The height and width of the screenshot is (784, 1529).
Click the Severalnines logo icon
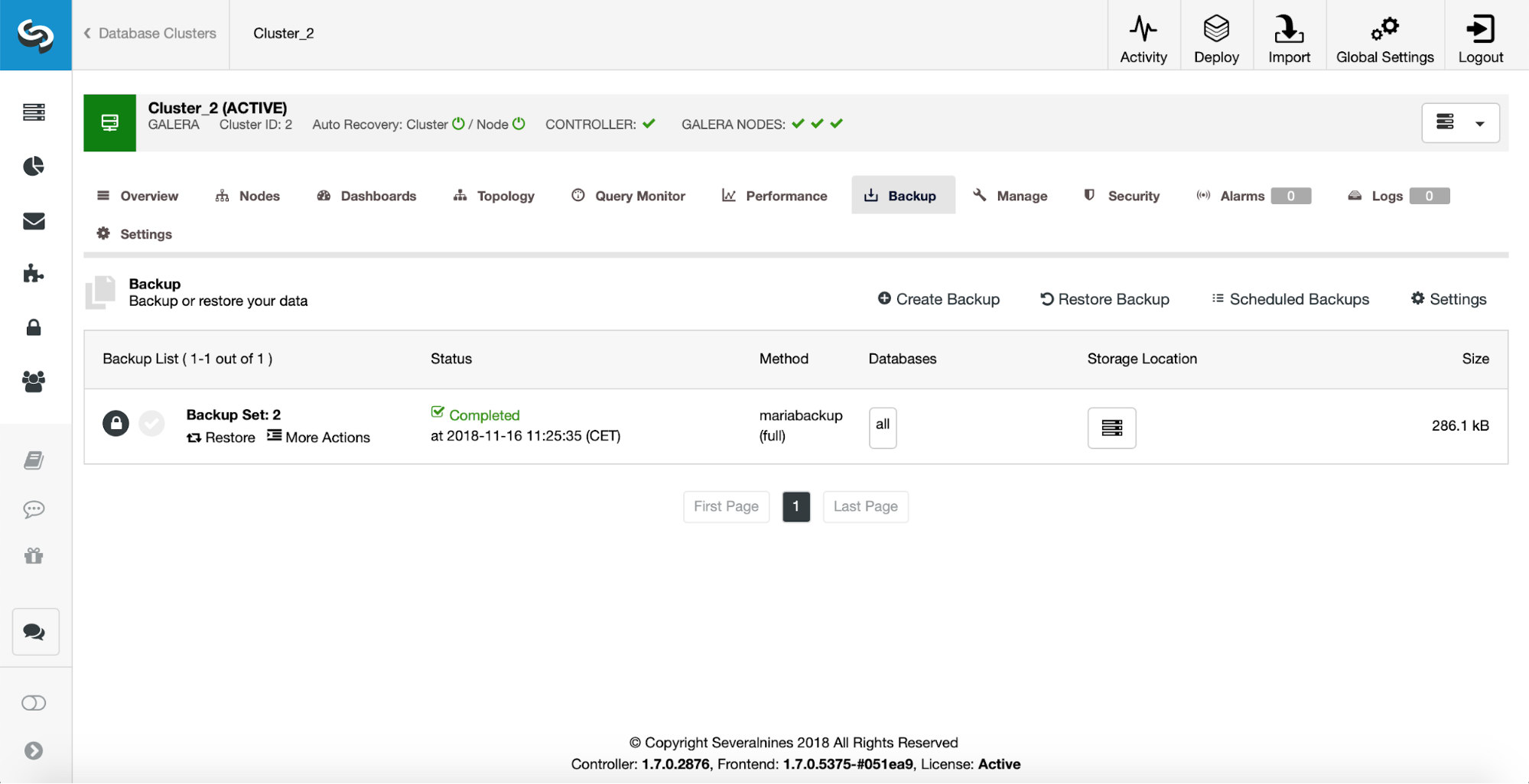pyautogui.click(x=35, y=35)
